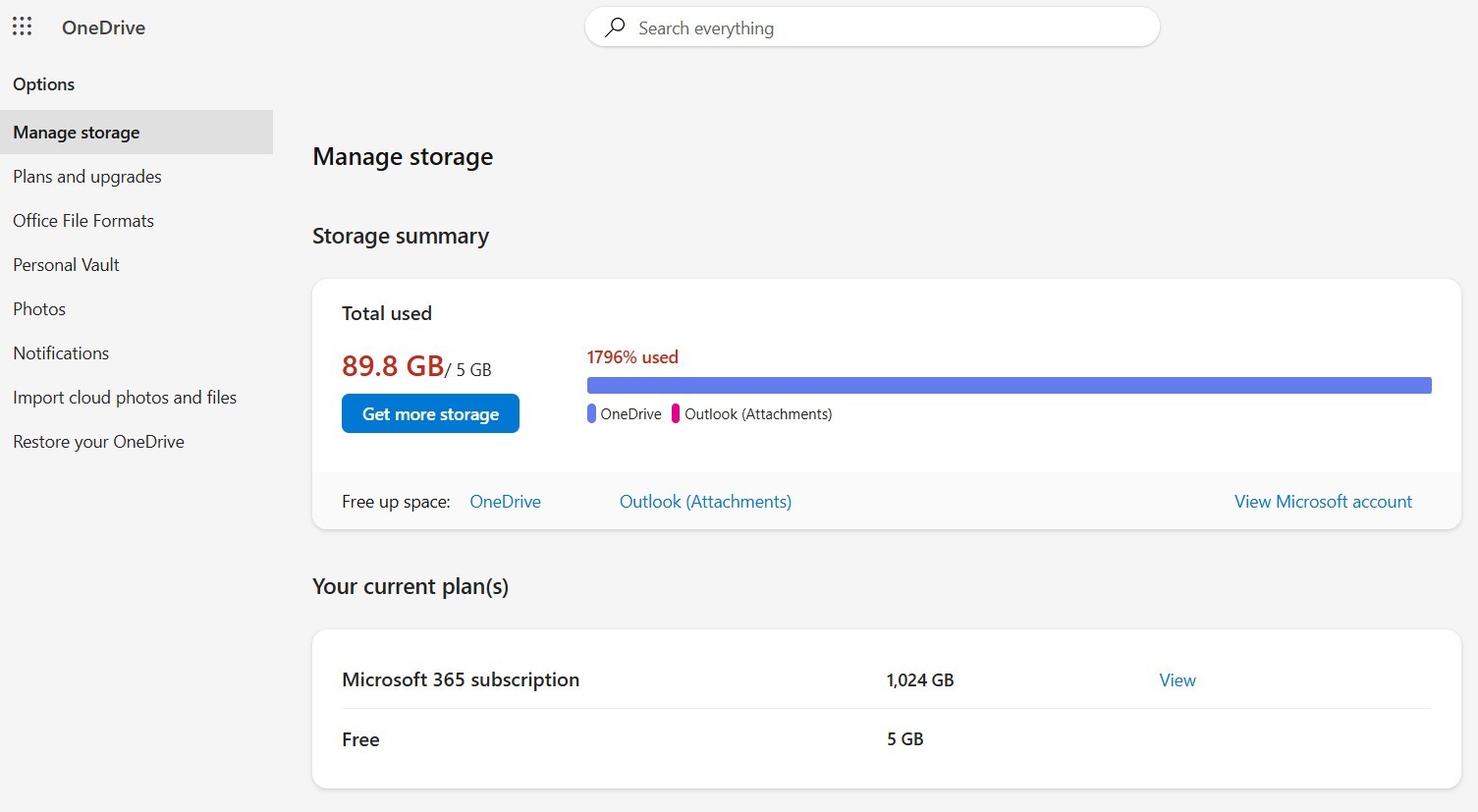This screenshot has height=812, width=1478.
Task: Click the OneDrive header title
Action: [x=103, y=27]
